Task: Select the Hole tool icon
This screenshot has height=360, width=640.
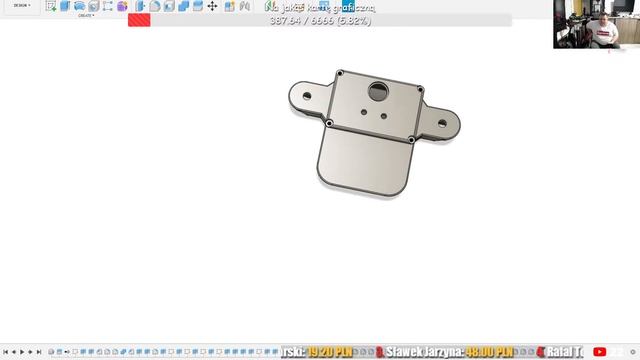Action: 94,6
